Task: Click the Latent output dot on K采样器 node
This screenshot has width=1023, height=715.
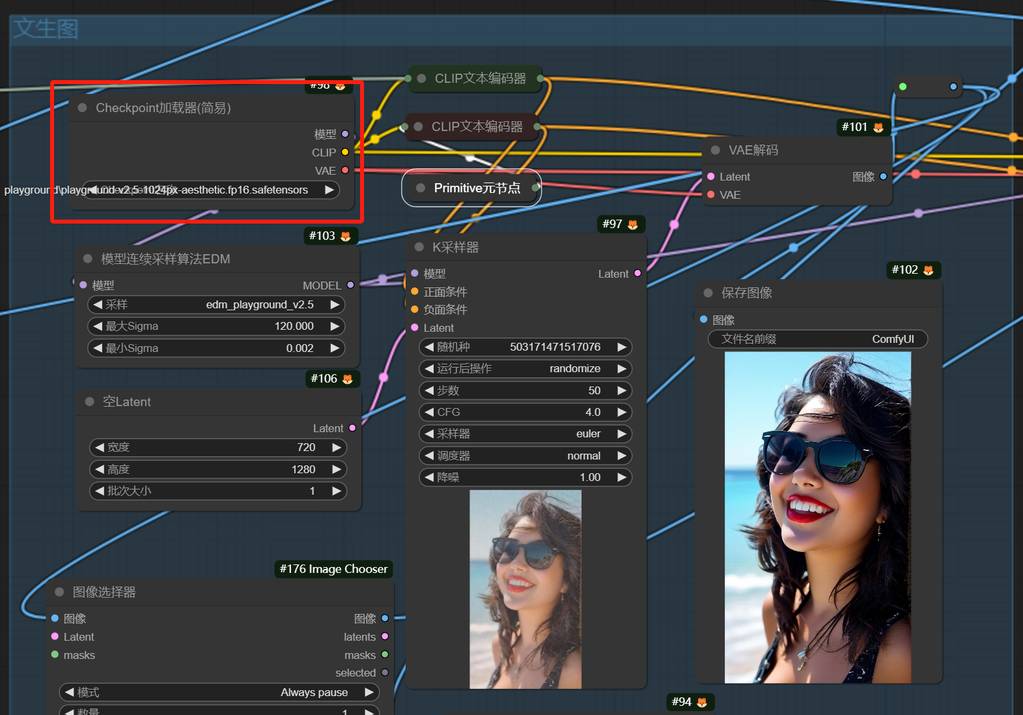Action: point(638,274)
